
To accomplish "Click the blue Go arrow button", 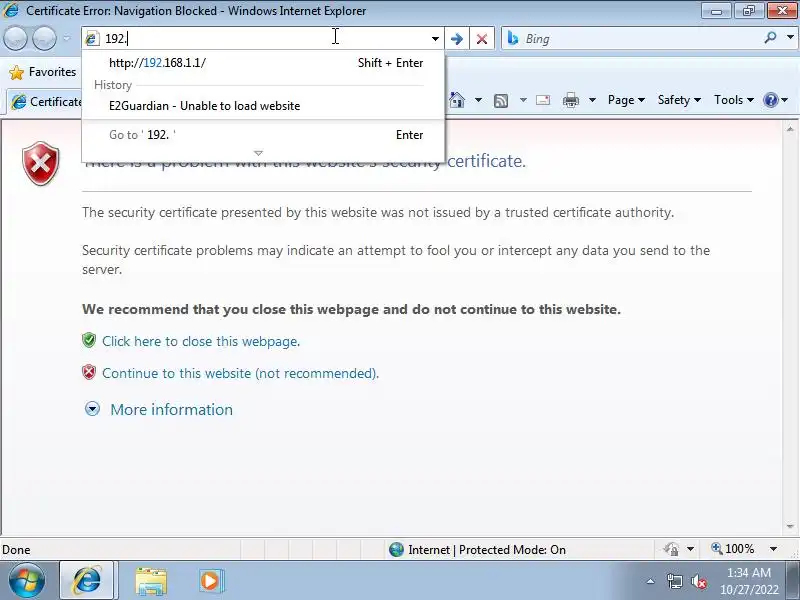I will coord(457,39).
